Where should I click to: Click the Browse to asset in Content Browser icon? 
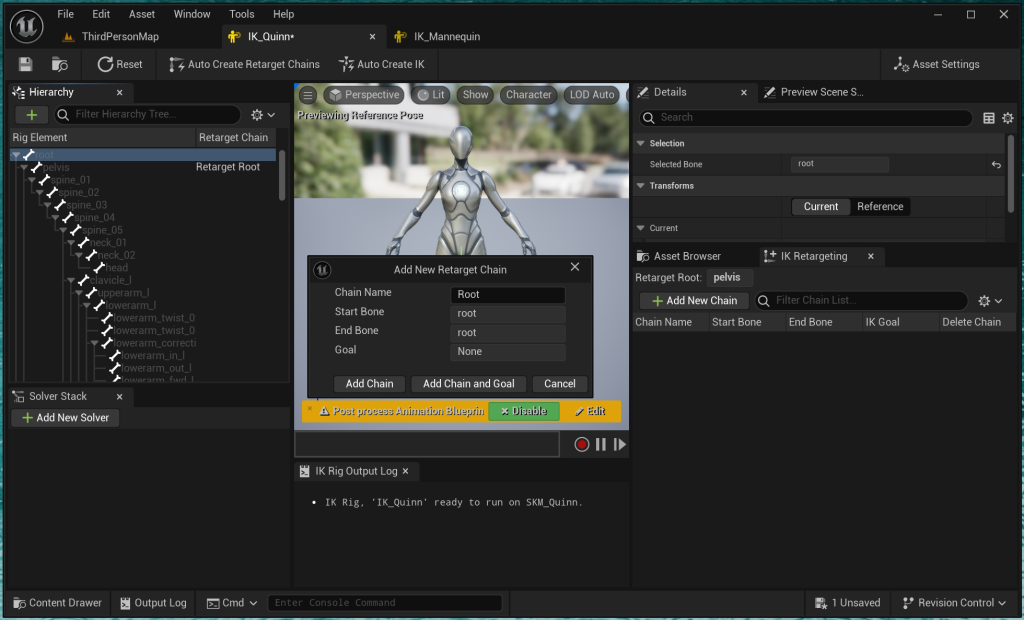point(59,64)
